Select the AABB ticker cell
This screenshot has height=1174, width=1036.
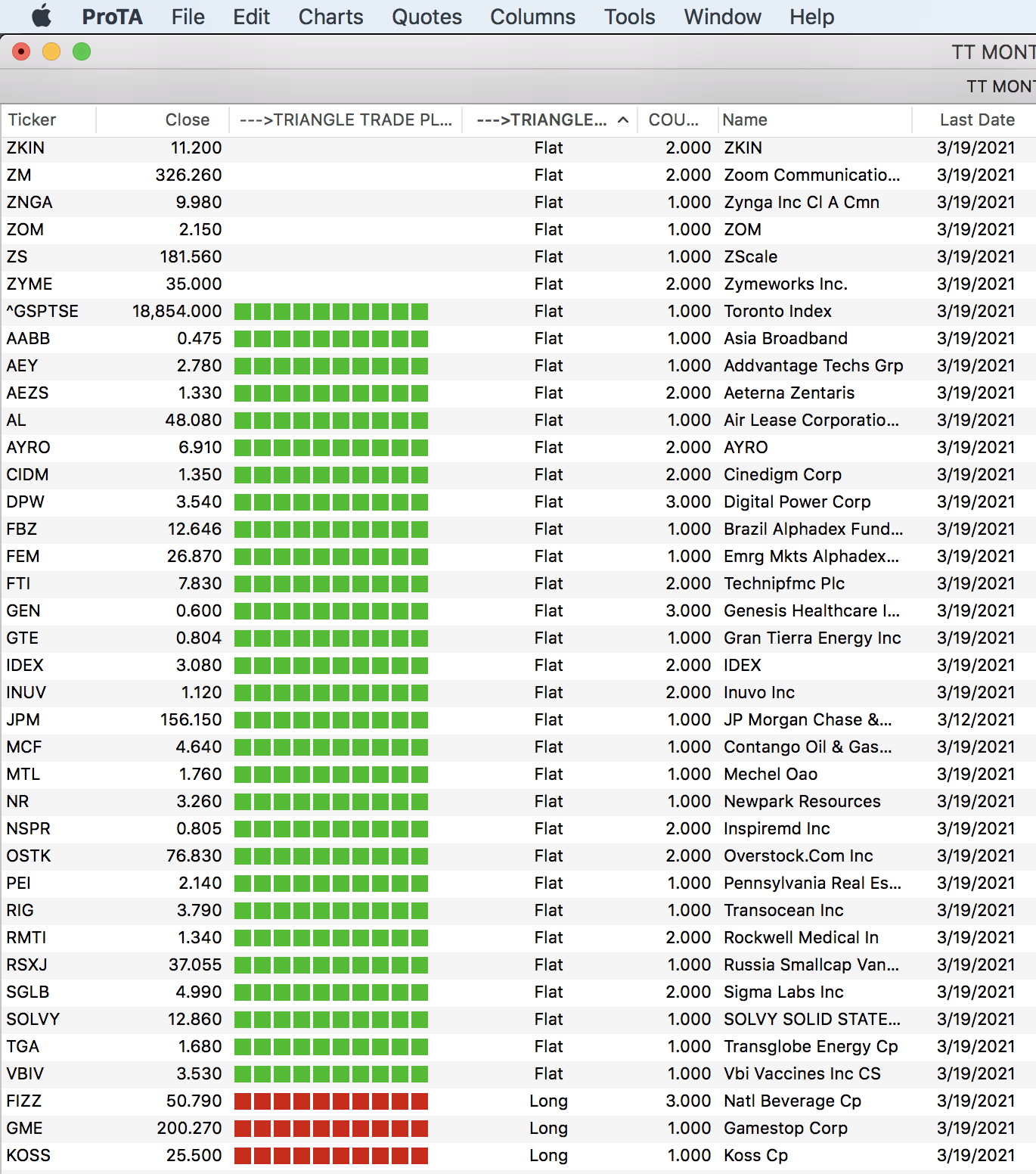[x=28, y=339]
